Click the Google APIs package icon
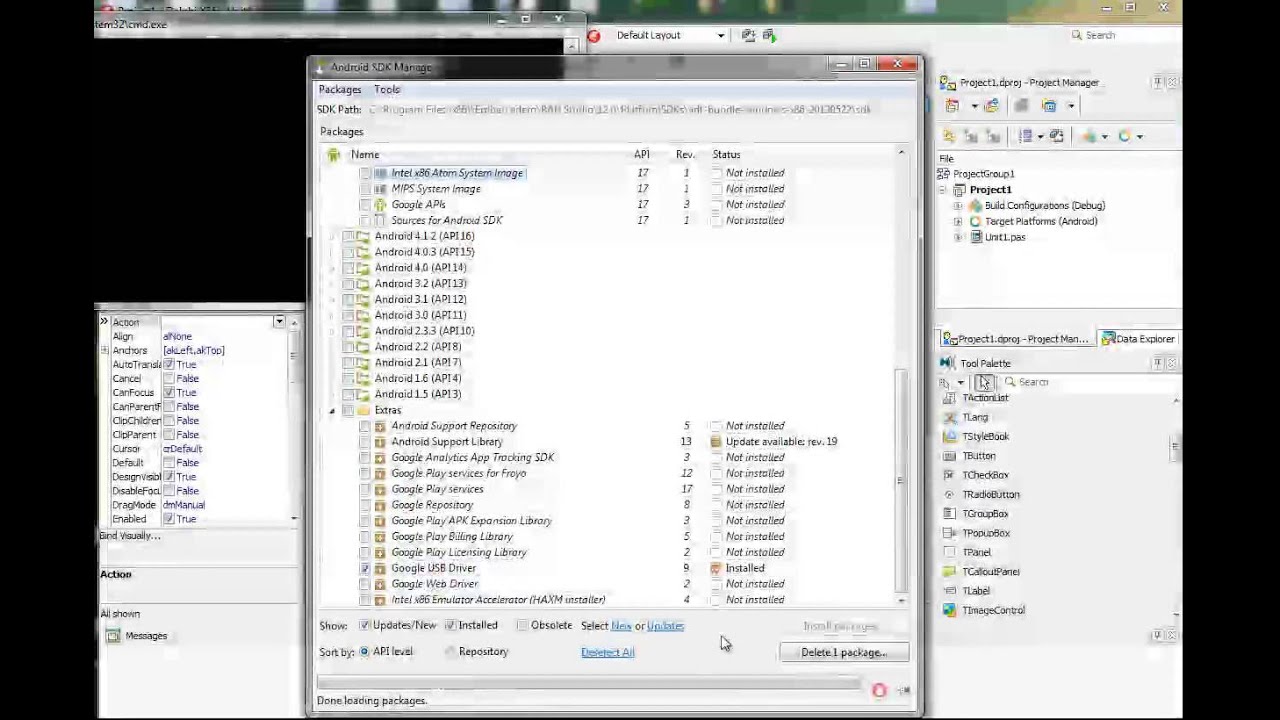The height and width of the screenshot is (720, 1280). [x=380, y=204]
